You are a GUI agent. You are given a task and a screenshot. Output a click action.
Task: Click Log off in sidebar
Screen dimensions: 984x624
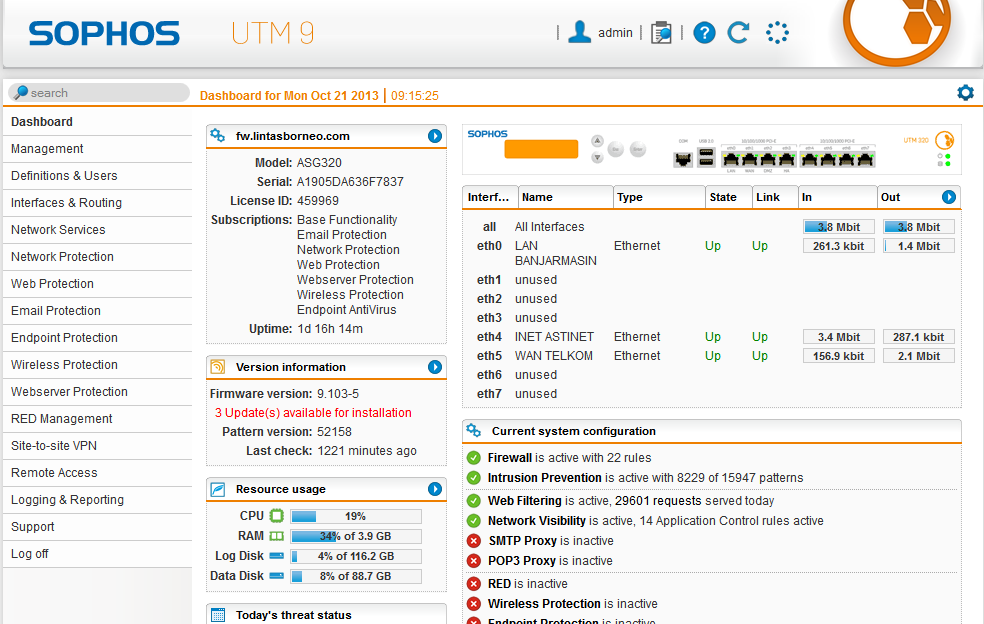point(97,554)
